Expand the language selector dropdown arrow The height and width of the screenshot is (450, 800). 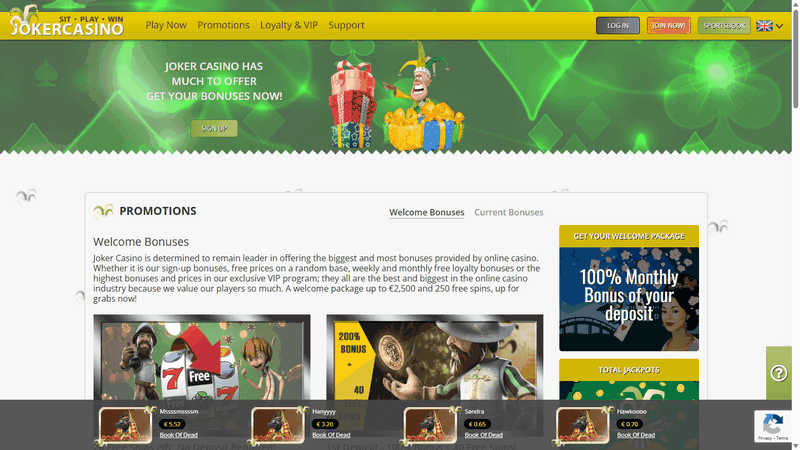(779, 26)
